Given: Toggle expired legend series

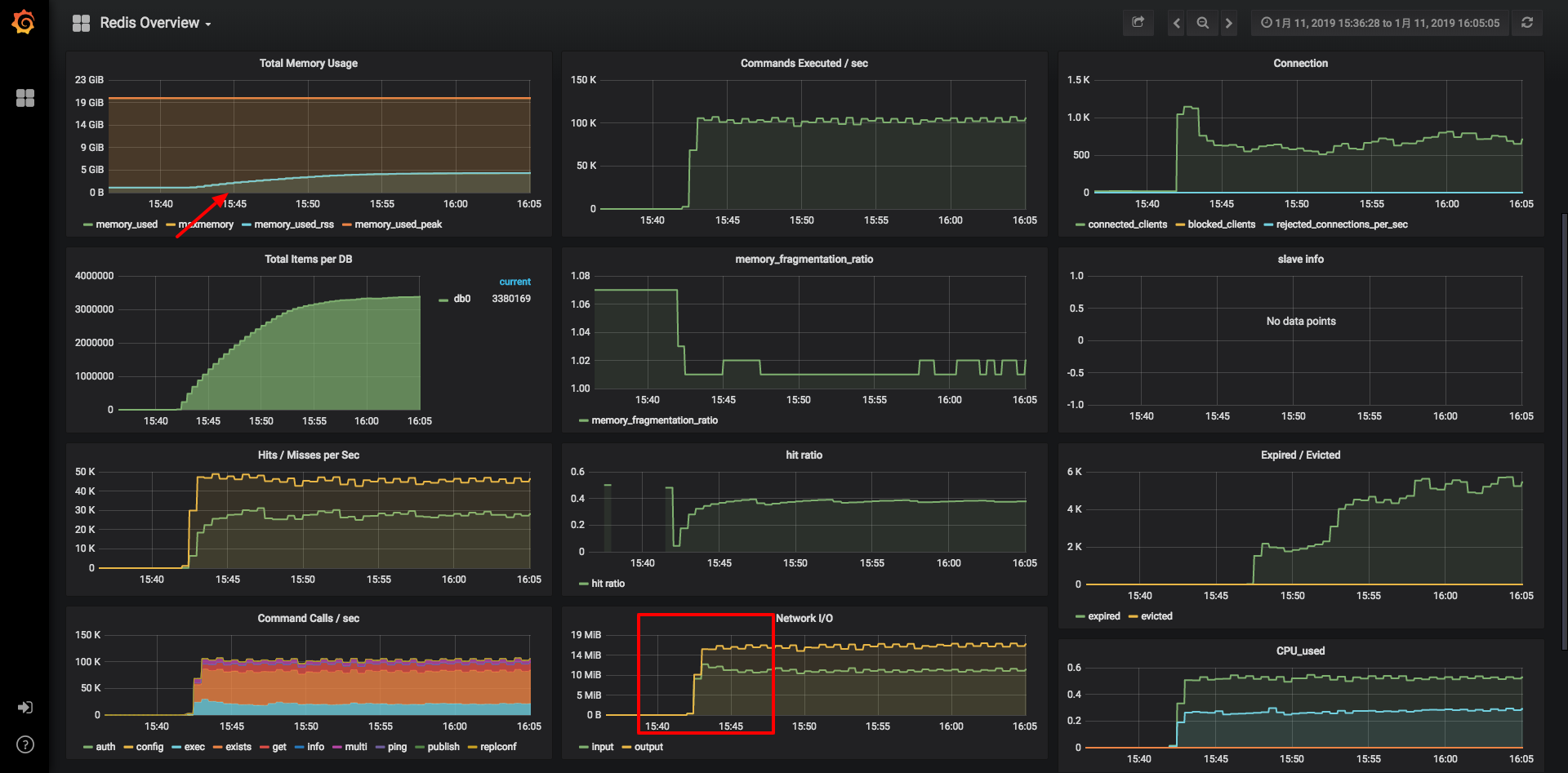Looking at the screenshot, I should pyautogui.click(x=1104, y=616).
